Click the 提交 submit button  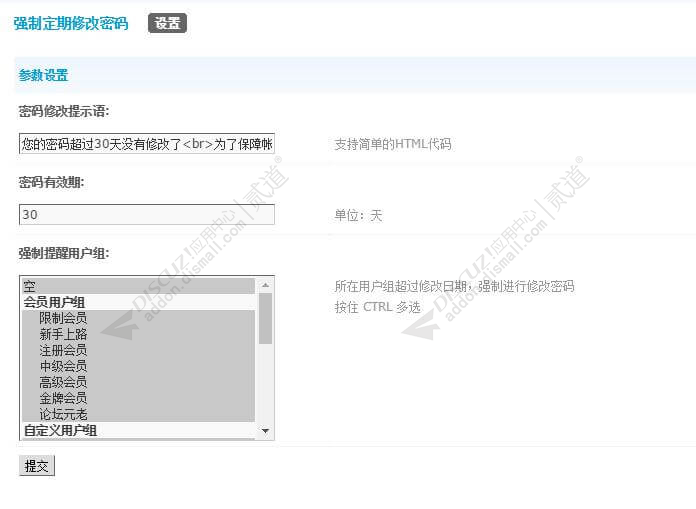tap(37, 466)
